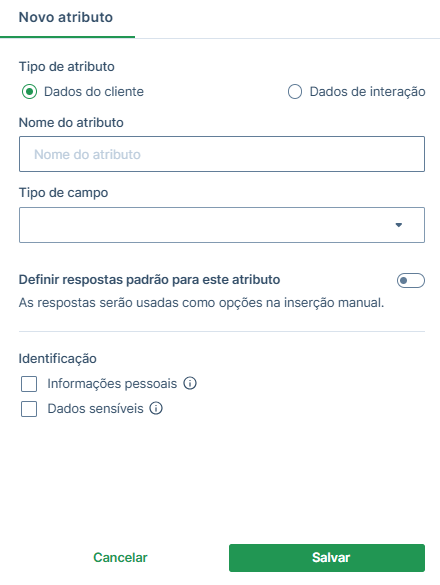The width and height of the screenshot is (440, 585).
Task: Open the Tipo de campo combo box
Action: 222,225
